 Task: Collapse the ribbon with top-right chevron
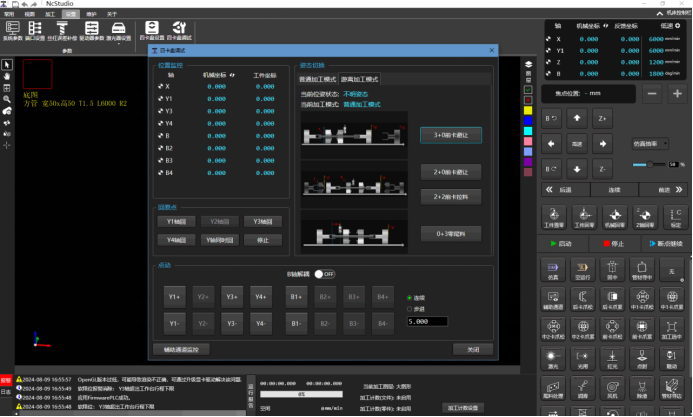[x=659, y=14]
